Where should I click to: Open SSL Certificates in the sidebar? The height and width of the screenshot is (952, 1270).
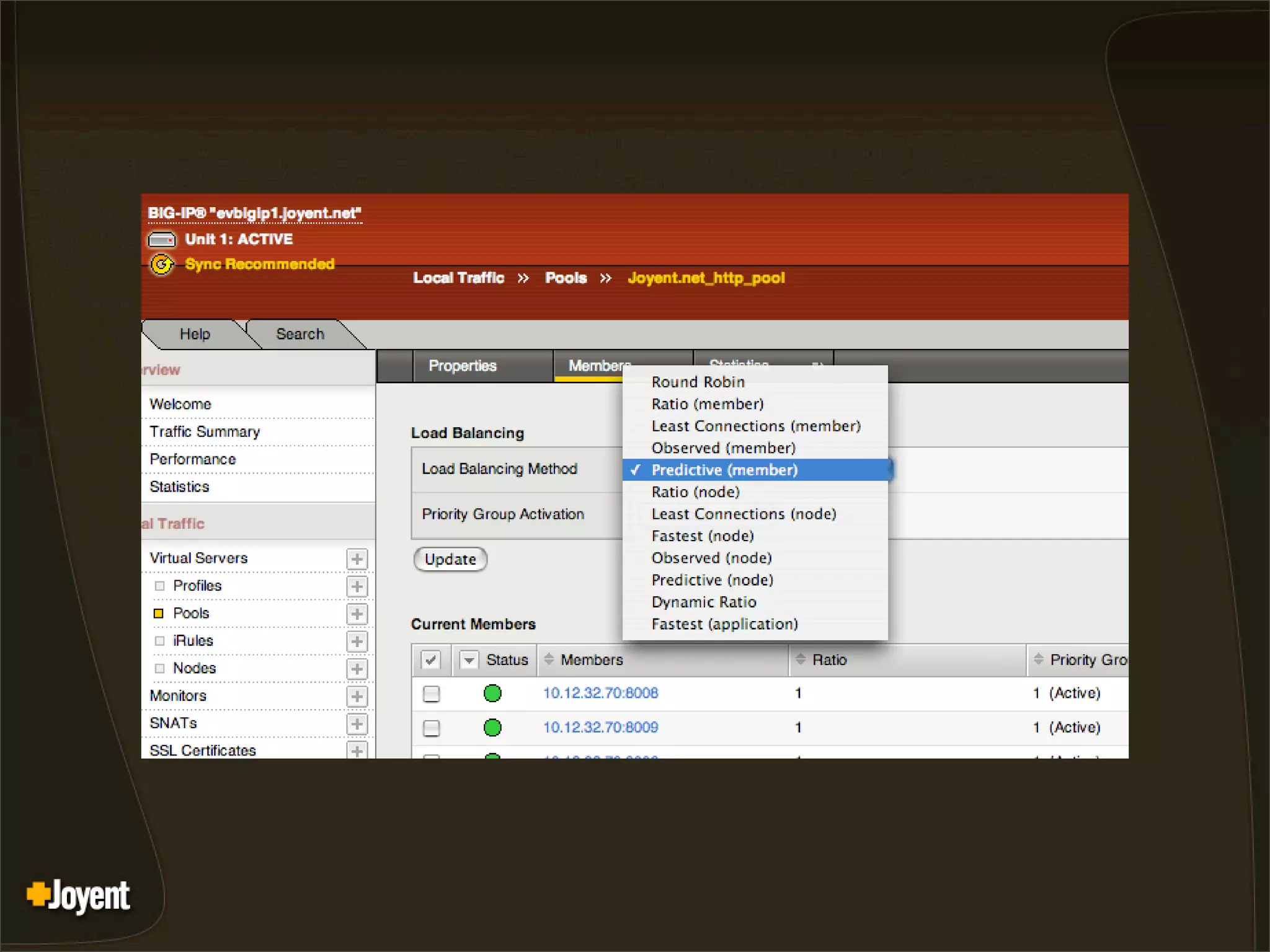[203, 750]
